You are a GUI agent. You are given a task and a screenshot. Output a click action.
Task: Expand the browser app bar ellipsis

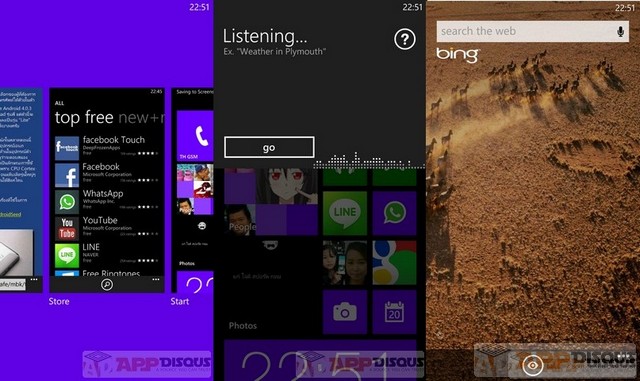tap(34, 280)
